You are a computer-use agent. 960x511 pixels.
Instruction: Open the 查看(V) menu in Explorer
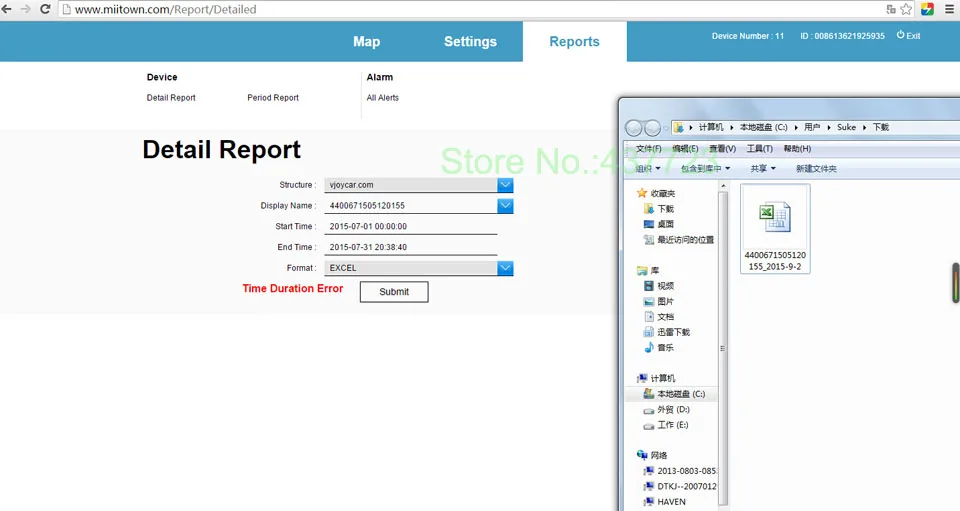[x=722, y=149]
